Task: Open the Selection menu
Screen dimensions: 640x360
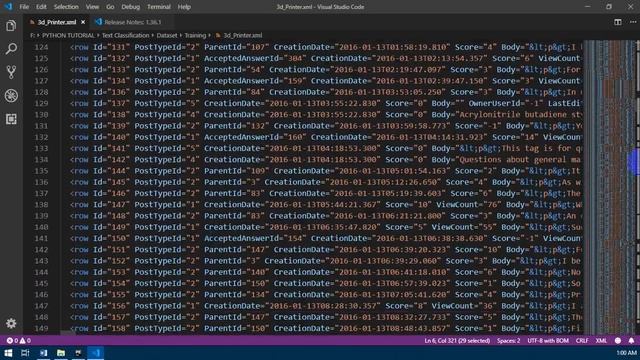Action: pyautogui.click(x=66, y=7)
